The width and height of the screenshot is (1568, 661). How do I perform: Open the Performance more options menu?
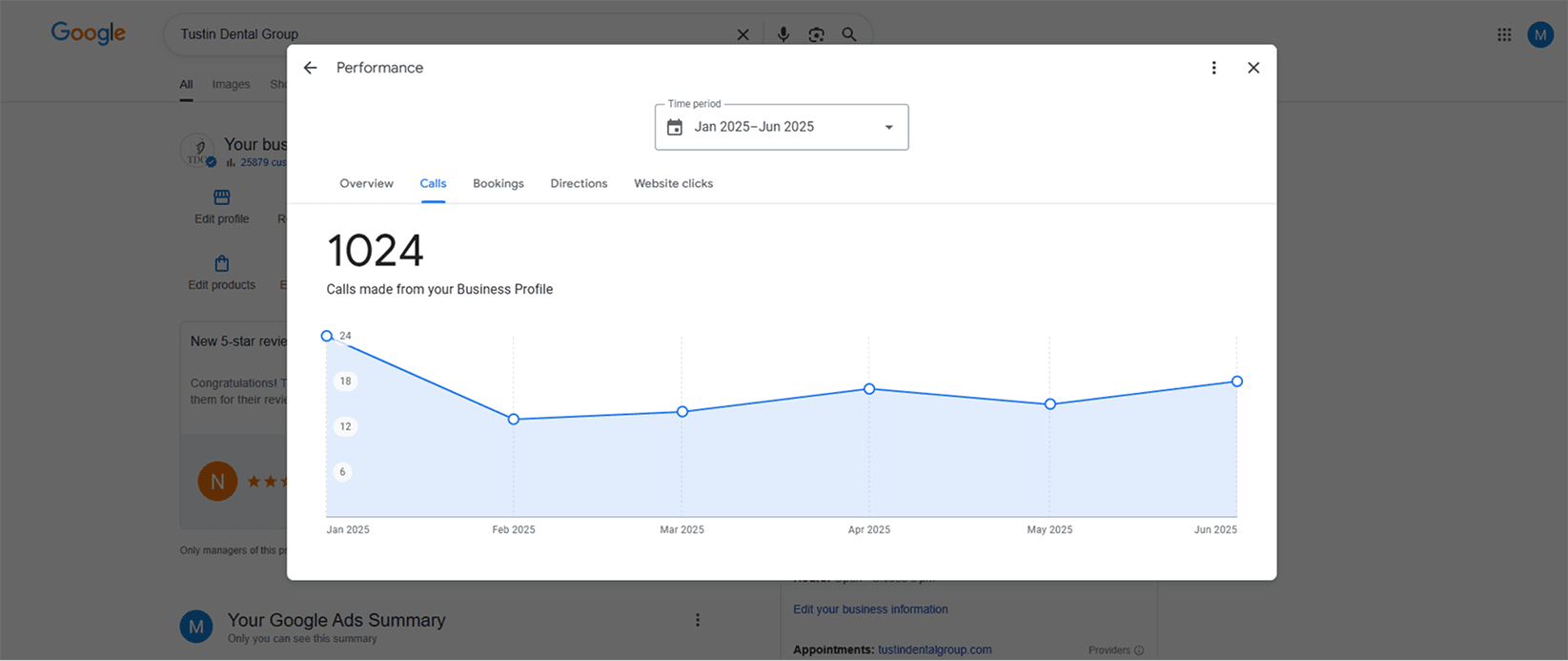coord(1213,68)
